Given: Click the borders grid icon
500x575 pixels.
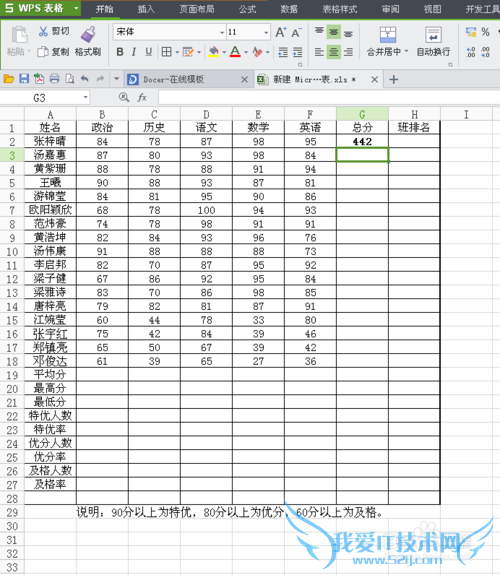Looking at the screenshot, I should 166,52.
